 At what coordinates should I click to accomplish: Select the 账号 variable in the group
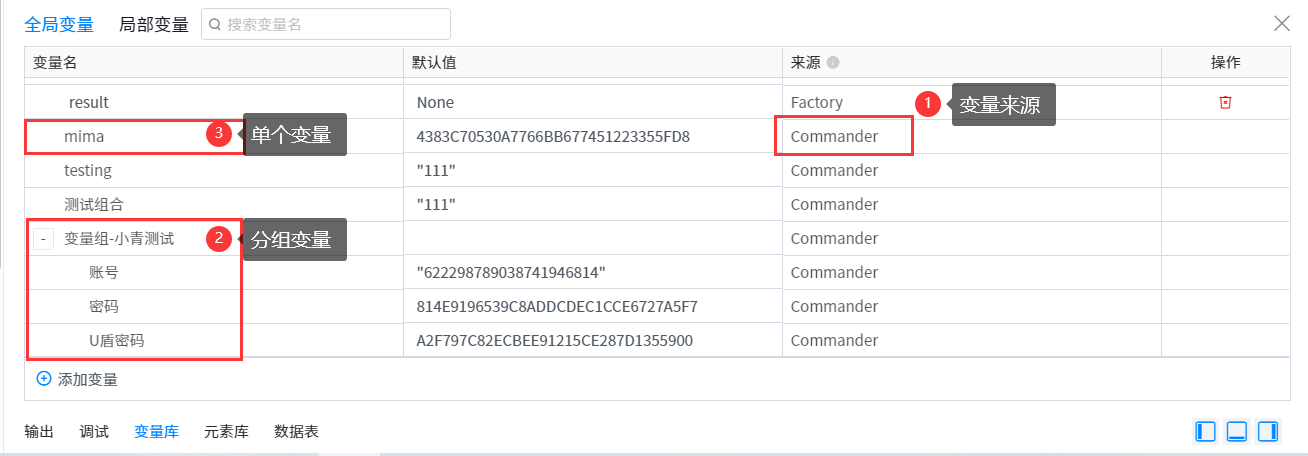click(x=104, y=272)
